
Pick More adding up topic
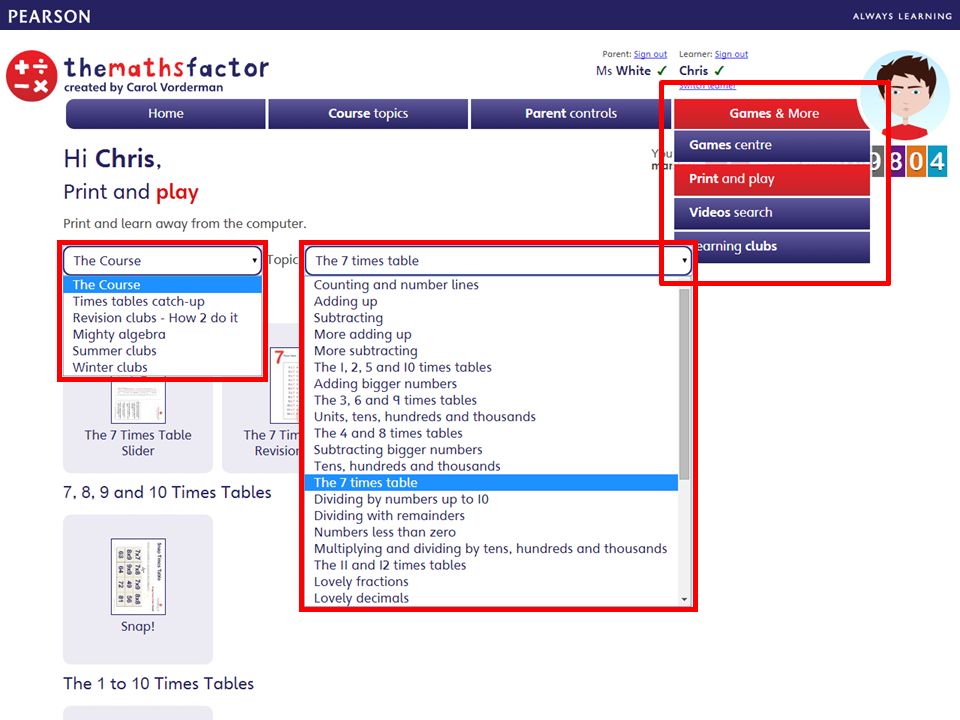click(x=492, y=334)
